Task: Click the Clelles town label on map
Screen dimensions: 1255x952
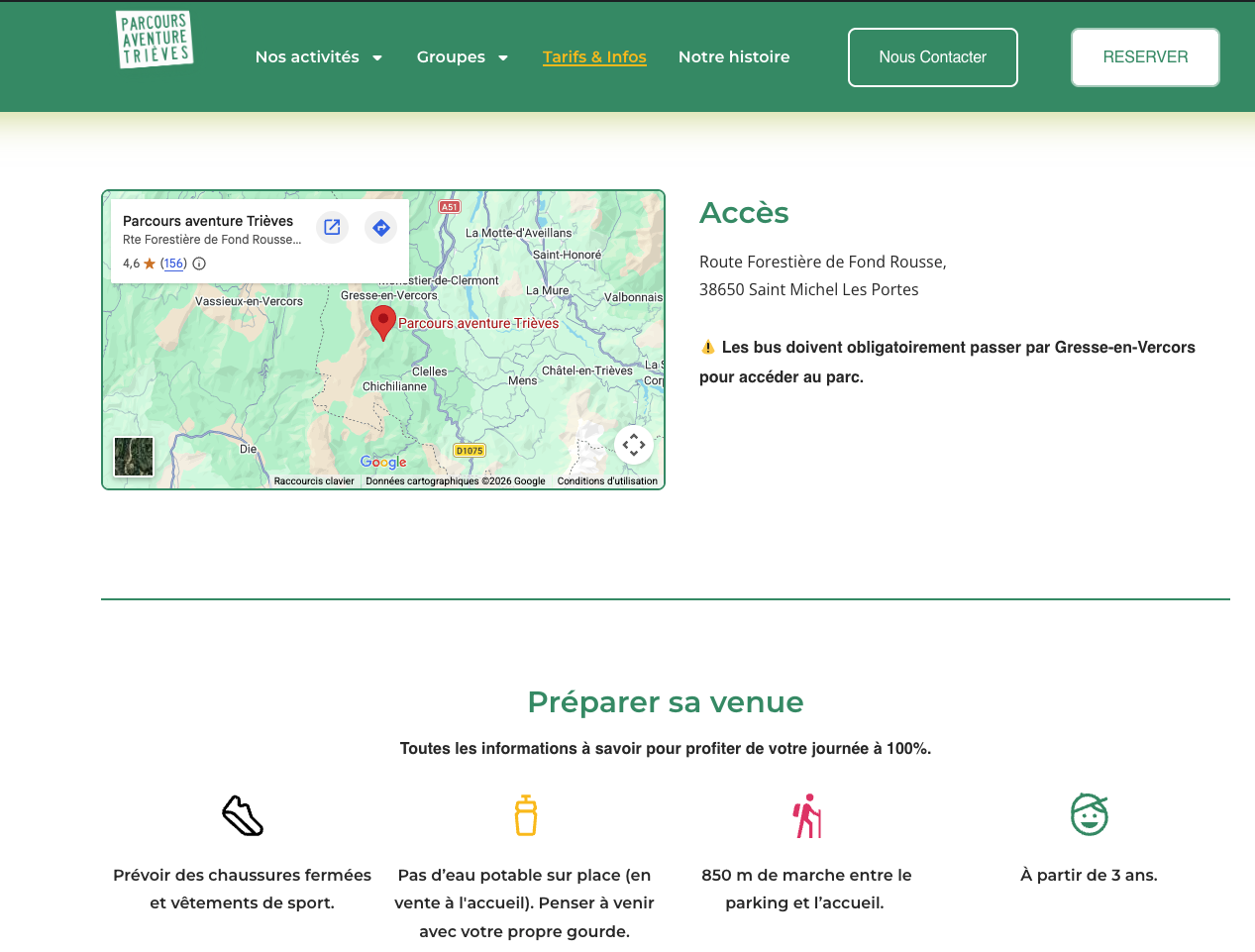Action: tap(430, 371)
